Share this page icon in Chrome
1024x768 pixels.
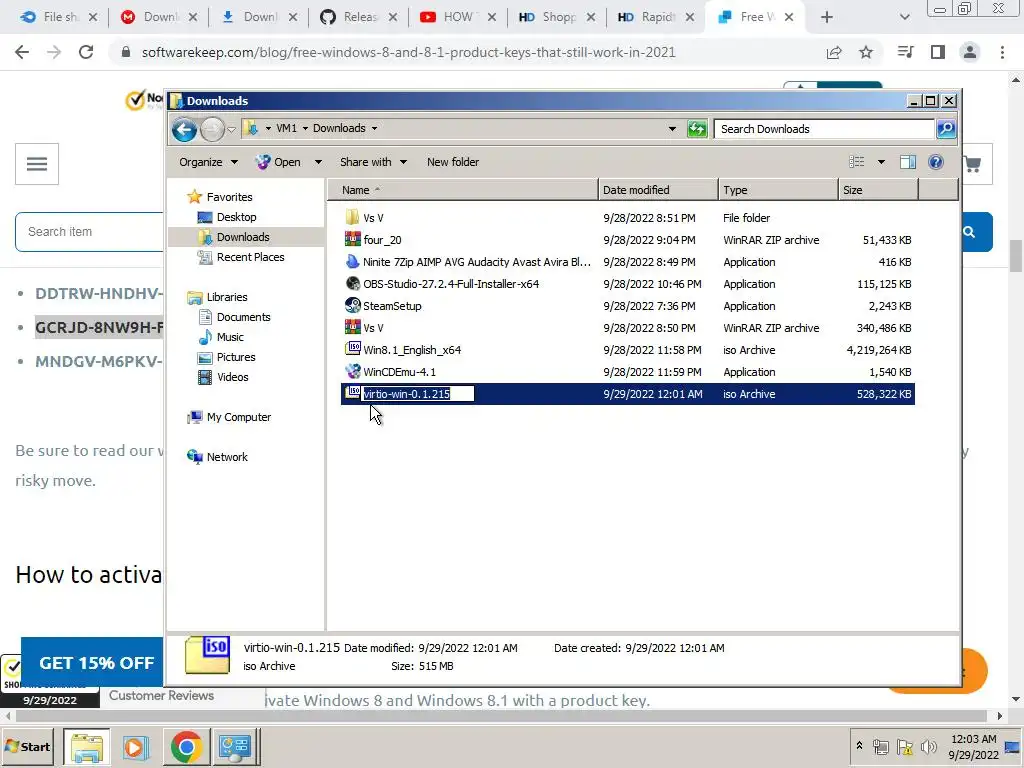pos(834,52)
